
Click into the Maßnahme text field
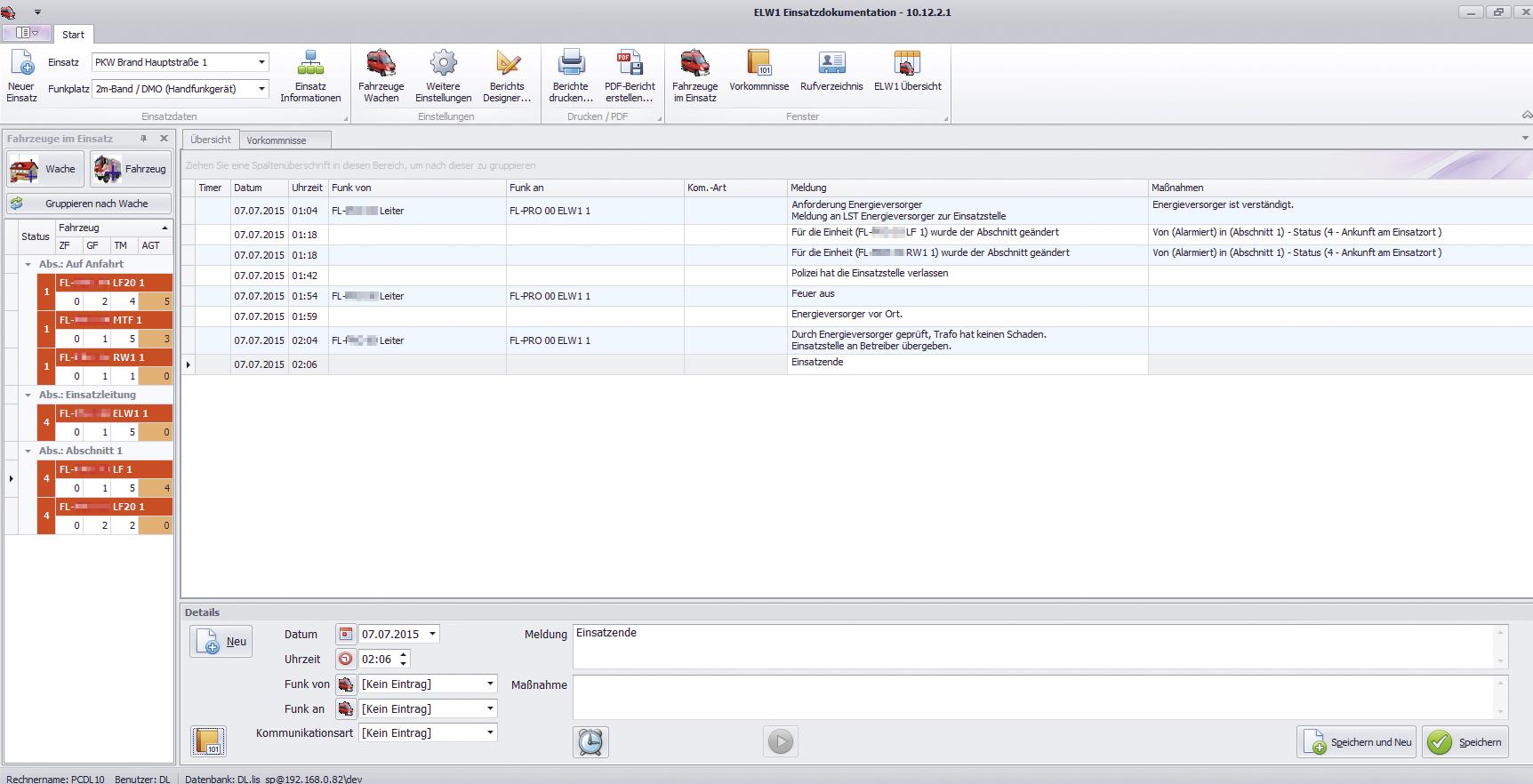click(x=1031, y=697)
